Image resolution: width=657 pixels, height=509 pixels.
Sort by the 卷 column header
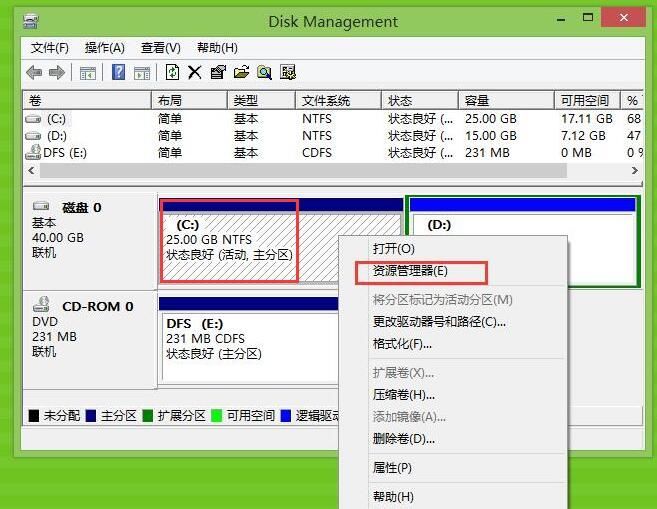(x=87, y=101)
